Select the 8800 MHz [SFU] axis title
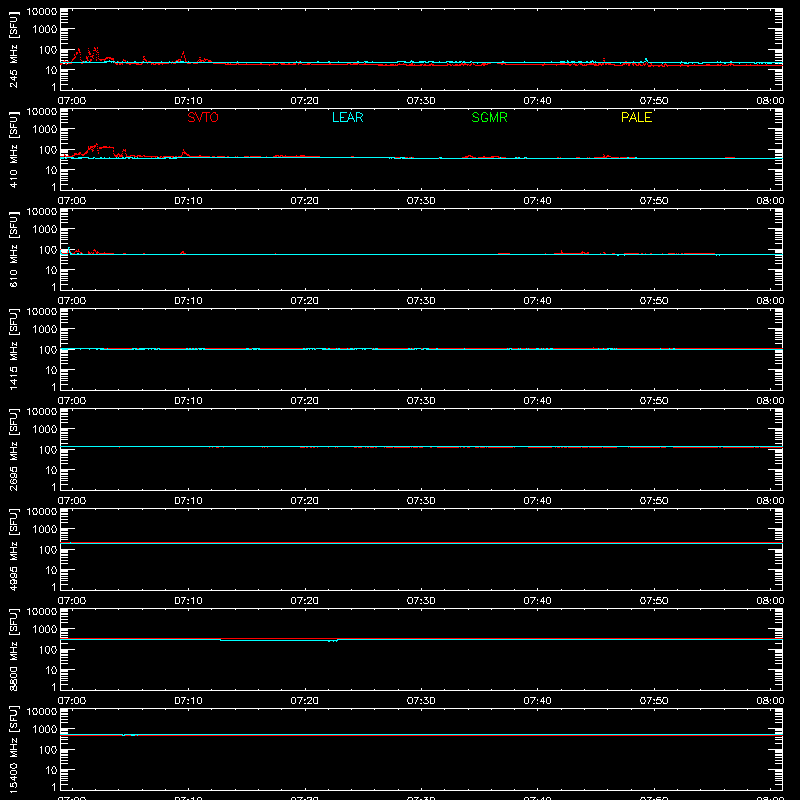Screen dimensions: 800x800 pyautogui.click(x=13, y=649)
